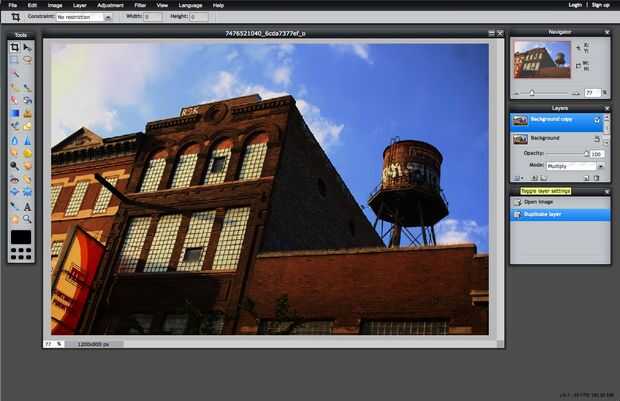The image size is (620, 401).
Task: Select Duplicate layer history entry
Action: [x=560, y=214]
